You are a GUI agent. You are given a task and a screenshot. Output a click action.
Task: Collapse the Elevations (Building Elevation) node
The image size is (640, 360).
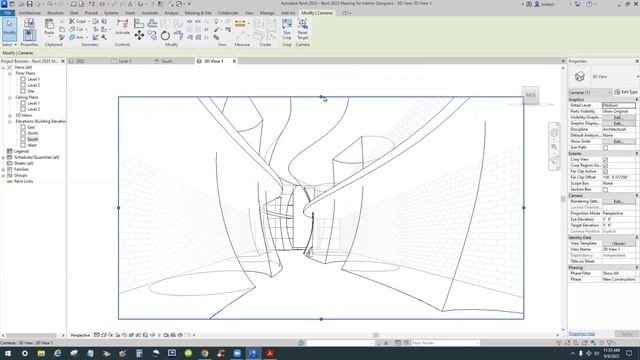pyautogui.click(x=10, y=122)
